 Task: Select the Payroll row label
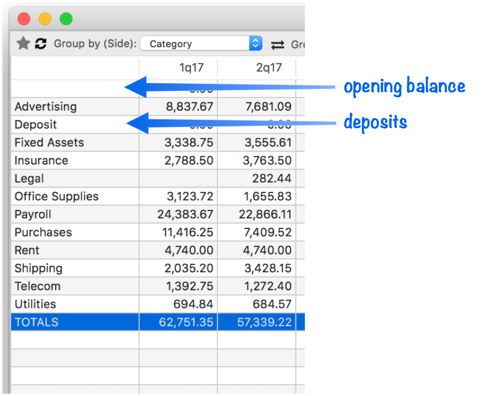(x=33, y=214)
